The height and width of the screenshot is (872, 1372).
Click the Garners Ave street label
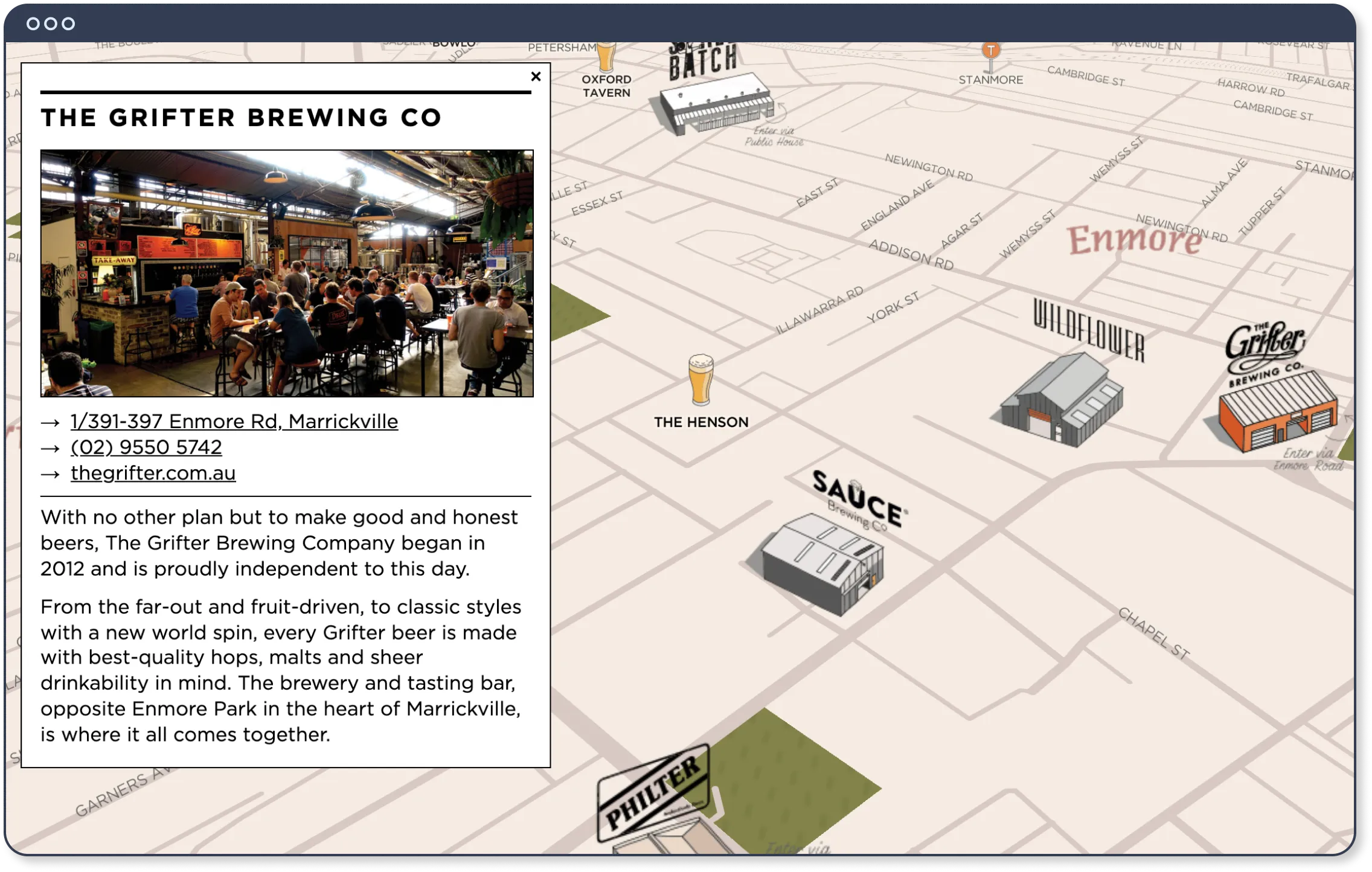pos(124,791)
